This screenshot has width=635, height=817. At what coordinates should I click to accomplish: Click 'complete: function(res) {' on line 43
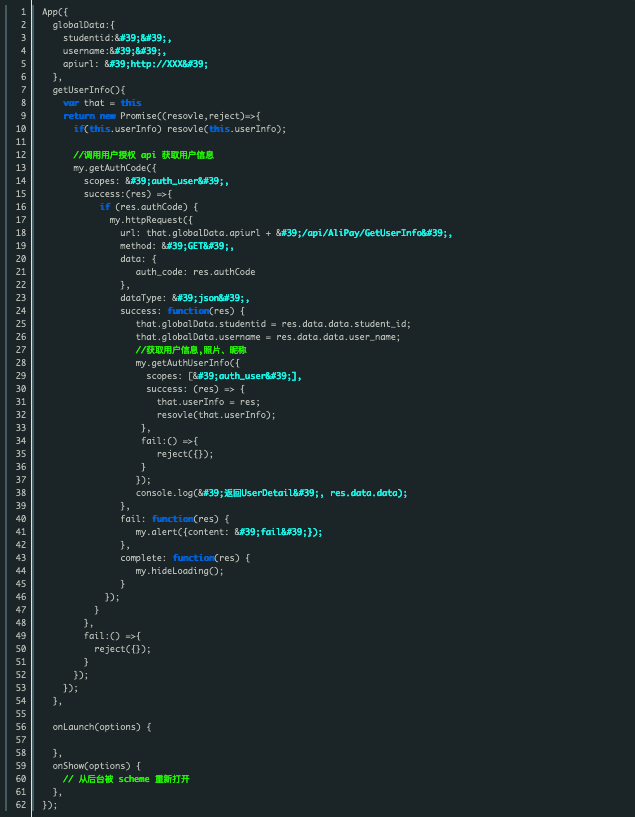(x=185, y=558)
